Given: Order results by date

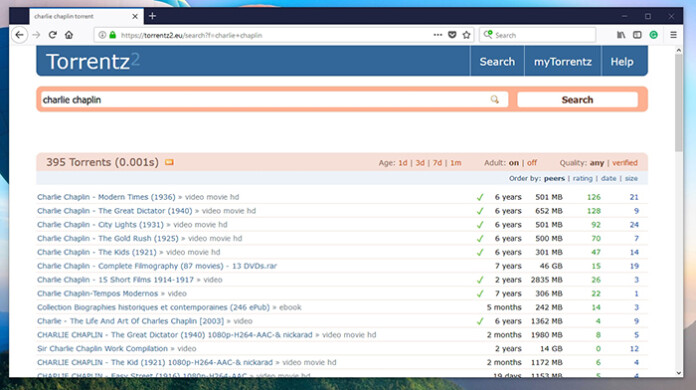Looking at the screenshot, I should pos(609,178).
